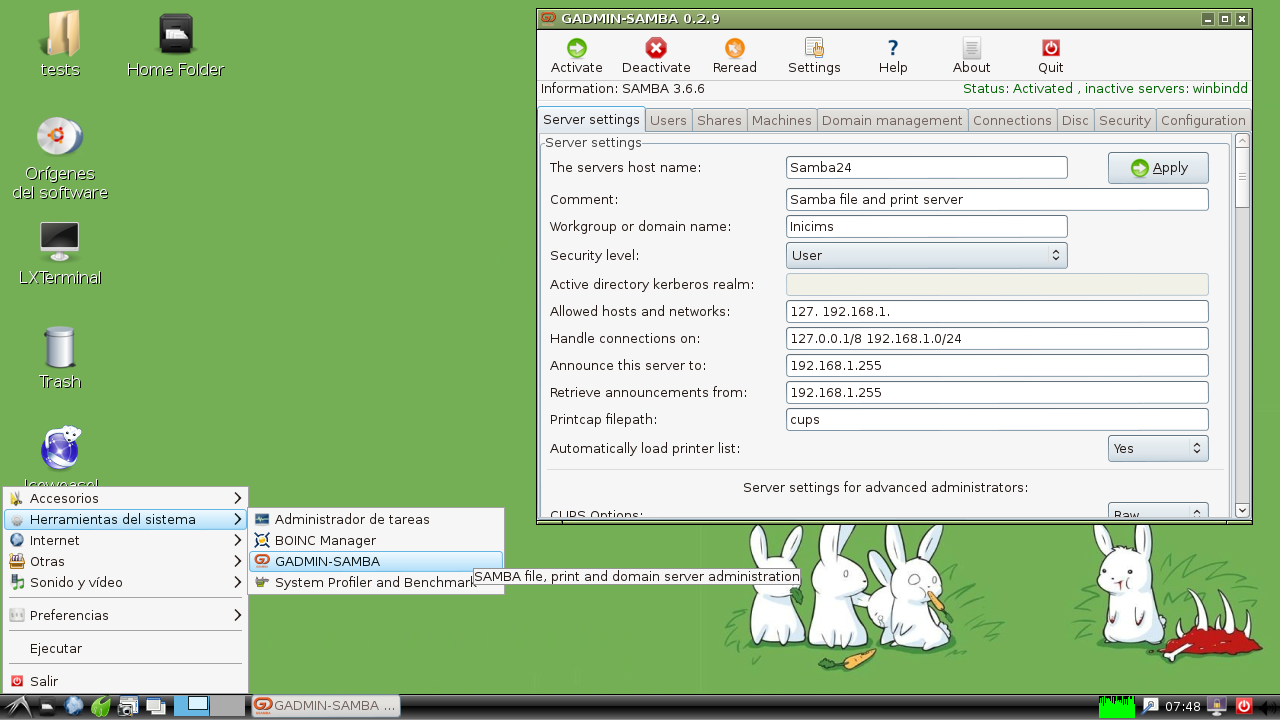
Task: Click the Reread toolbar icon
Action: pos(734,55)
